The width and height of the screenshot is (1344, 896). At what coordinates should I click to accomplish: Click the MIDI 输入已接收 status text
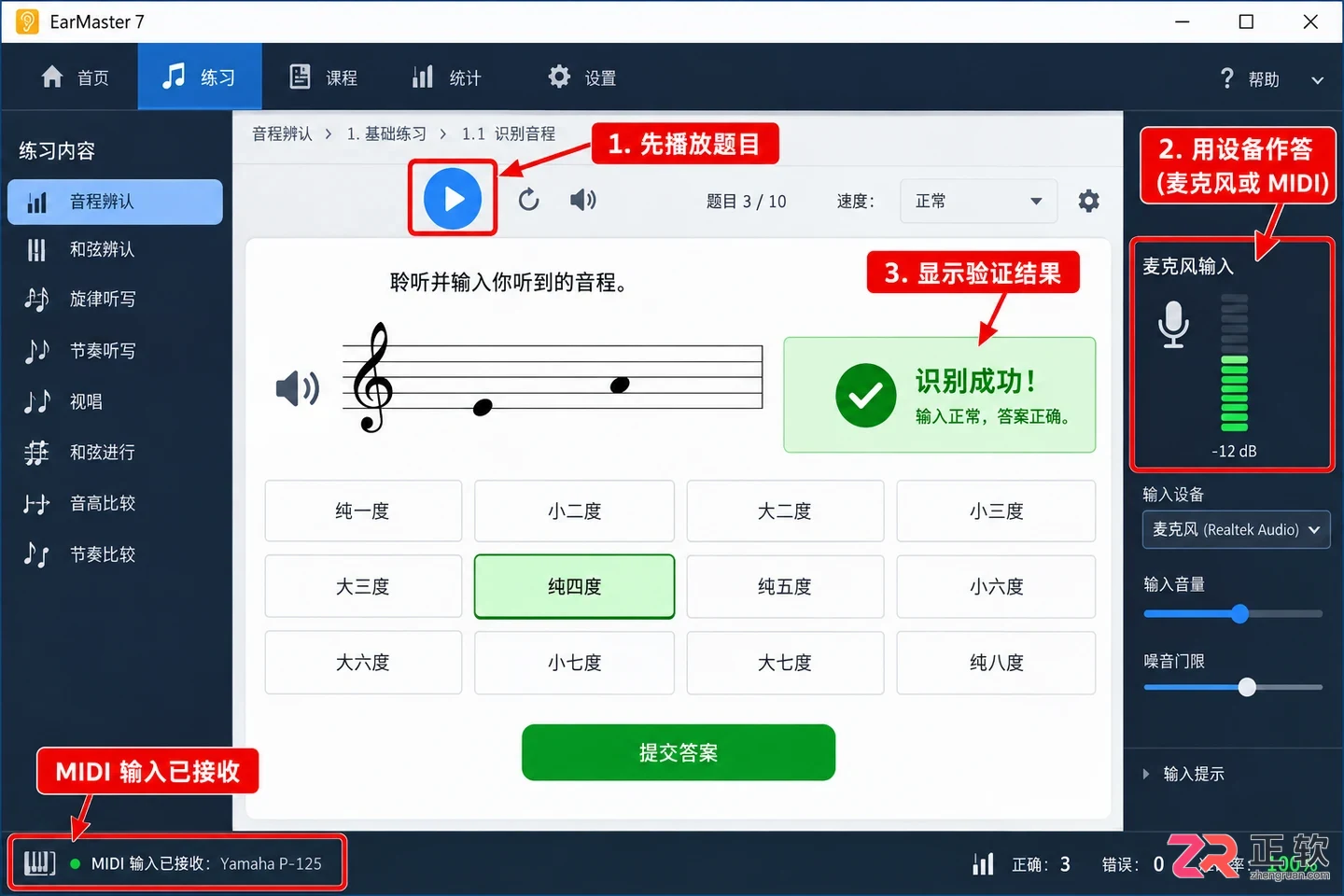point(206,863)
